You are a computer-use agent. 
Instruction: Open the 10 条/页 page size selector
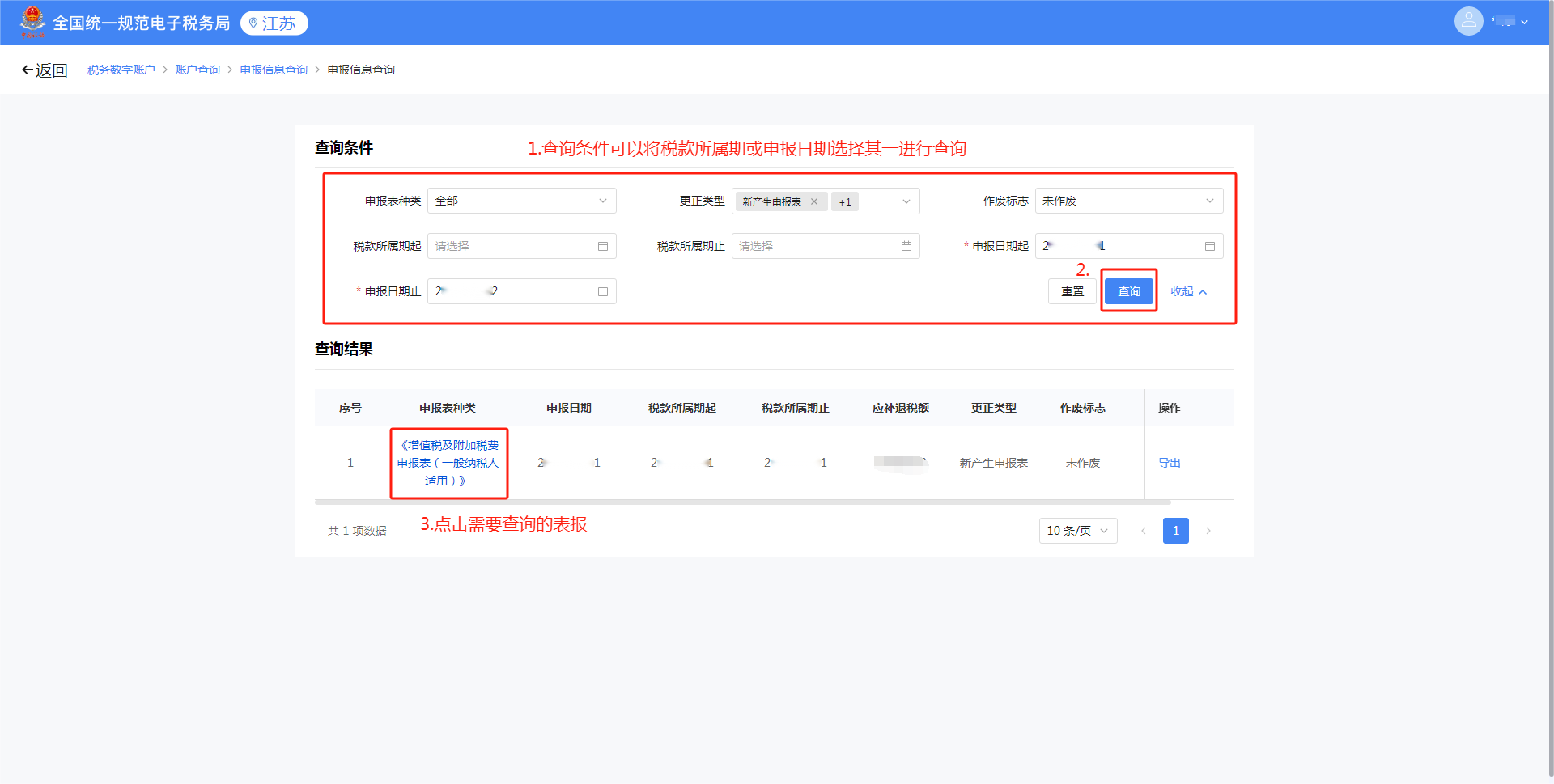point(1077,531)
